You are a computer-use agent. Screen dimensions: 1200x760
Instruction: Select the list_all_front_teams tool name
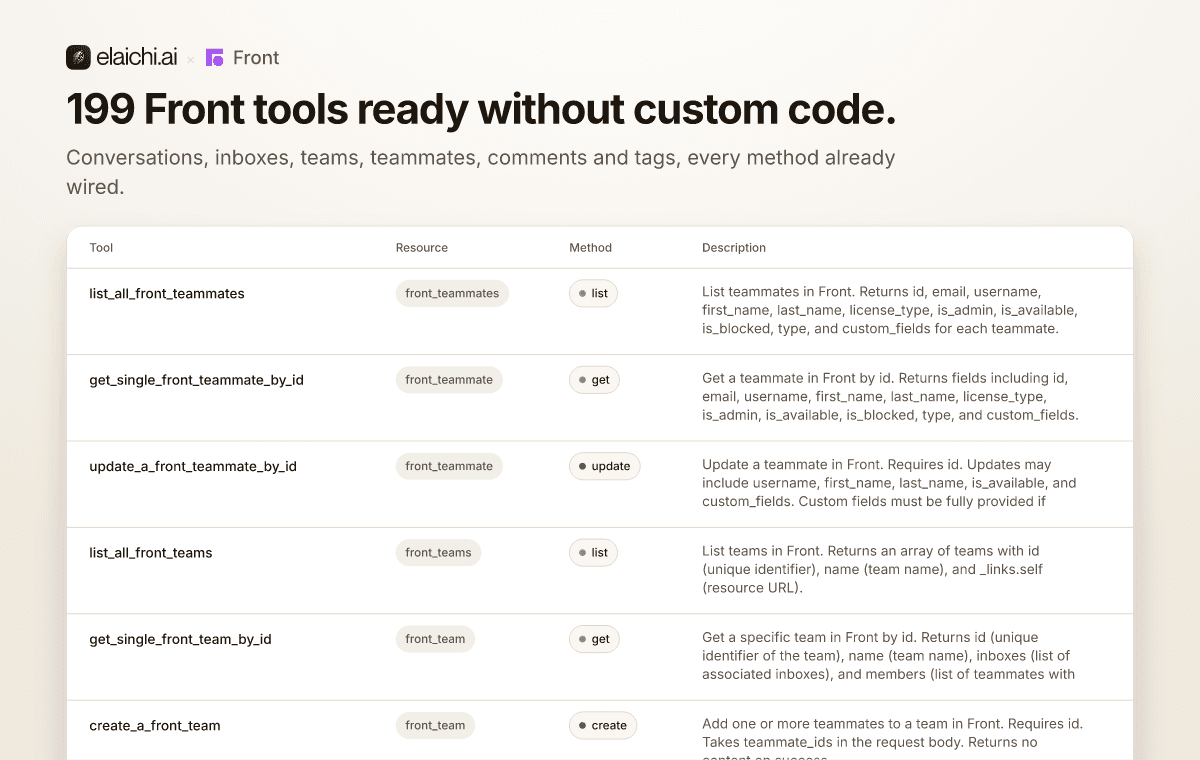(x=151, y=553)
